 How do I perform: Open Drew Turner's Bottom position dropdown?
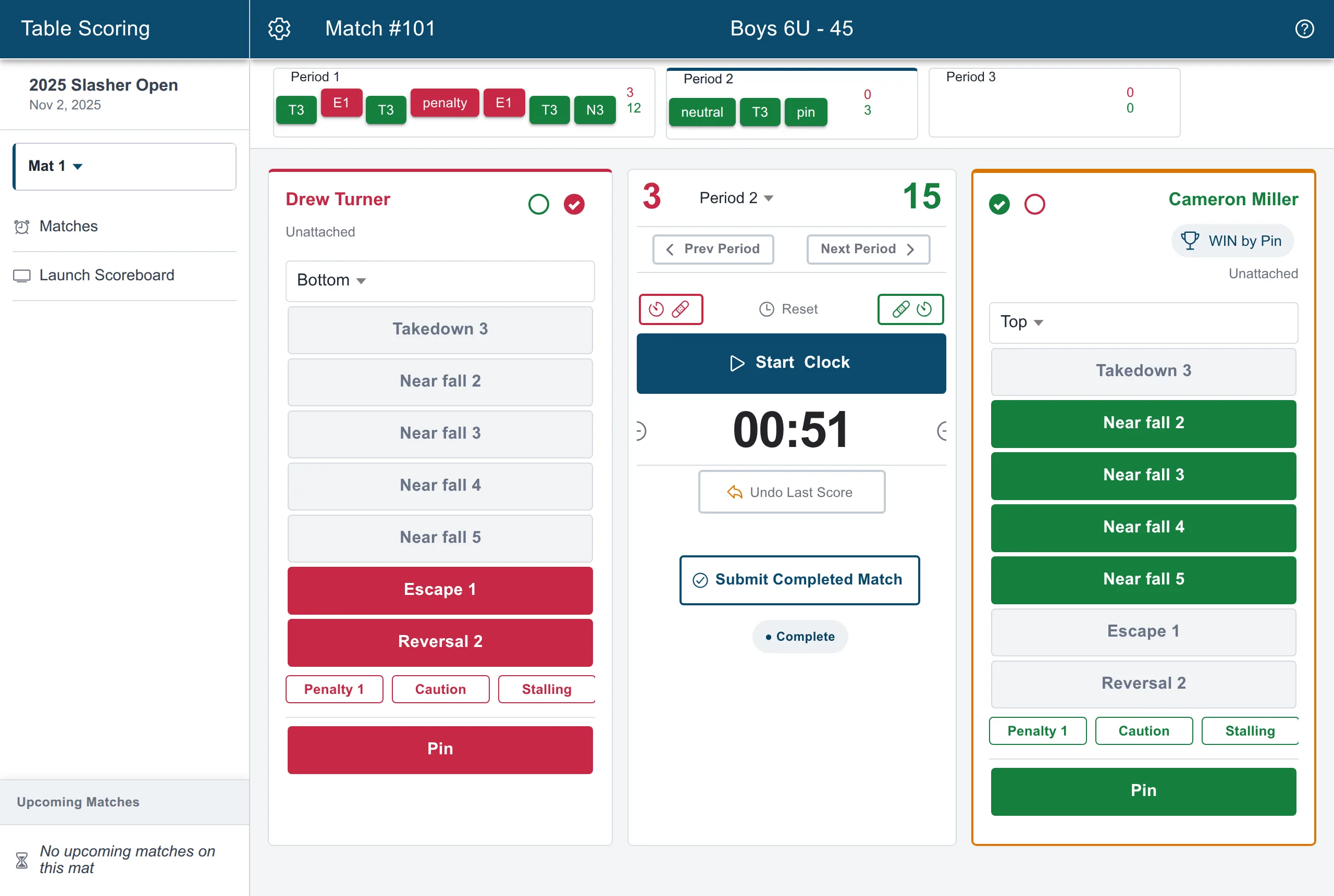click(440, 281)
